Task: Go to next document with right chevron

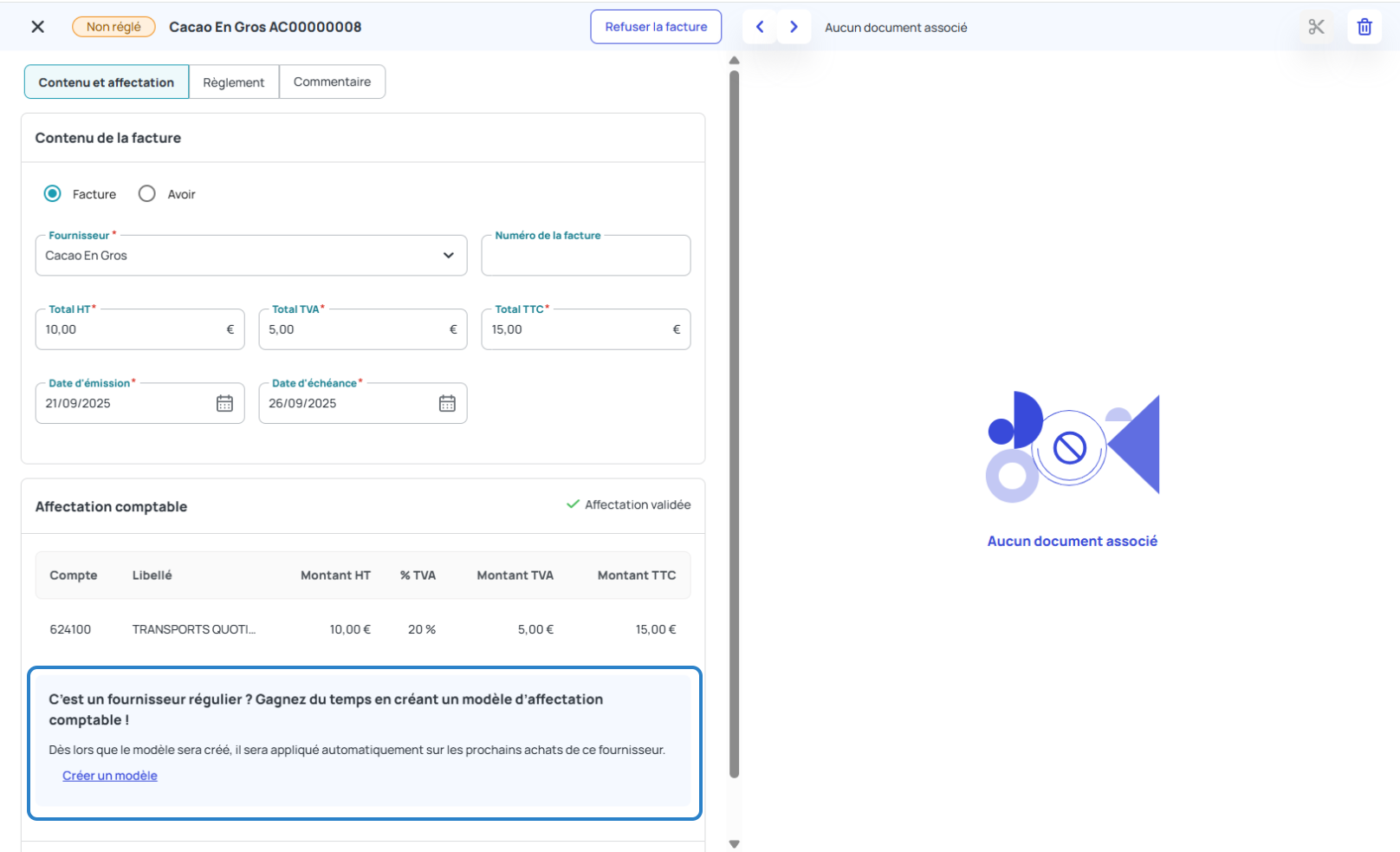Action: coord(794,27)
